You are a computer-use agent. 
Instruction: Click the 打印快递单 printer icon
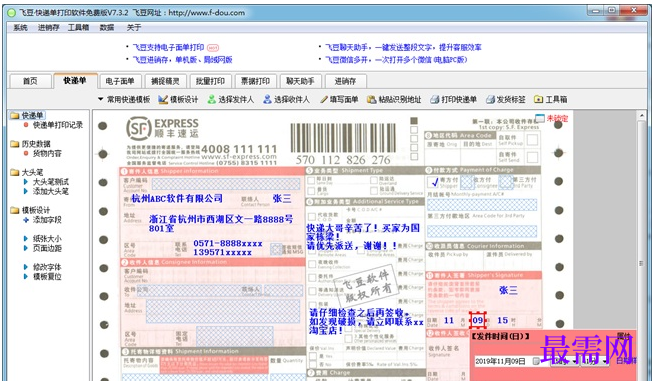435,99
